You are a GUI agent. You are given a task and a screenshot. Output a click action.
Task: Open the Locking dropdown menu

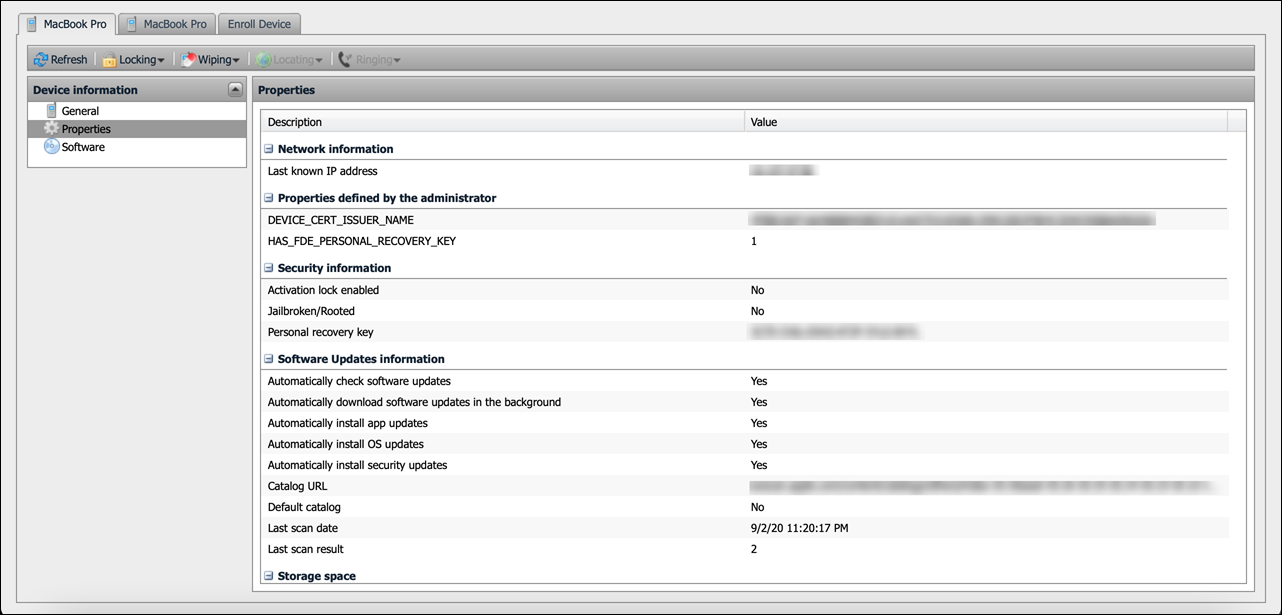[161, 61]
